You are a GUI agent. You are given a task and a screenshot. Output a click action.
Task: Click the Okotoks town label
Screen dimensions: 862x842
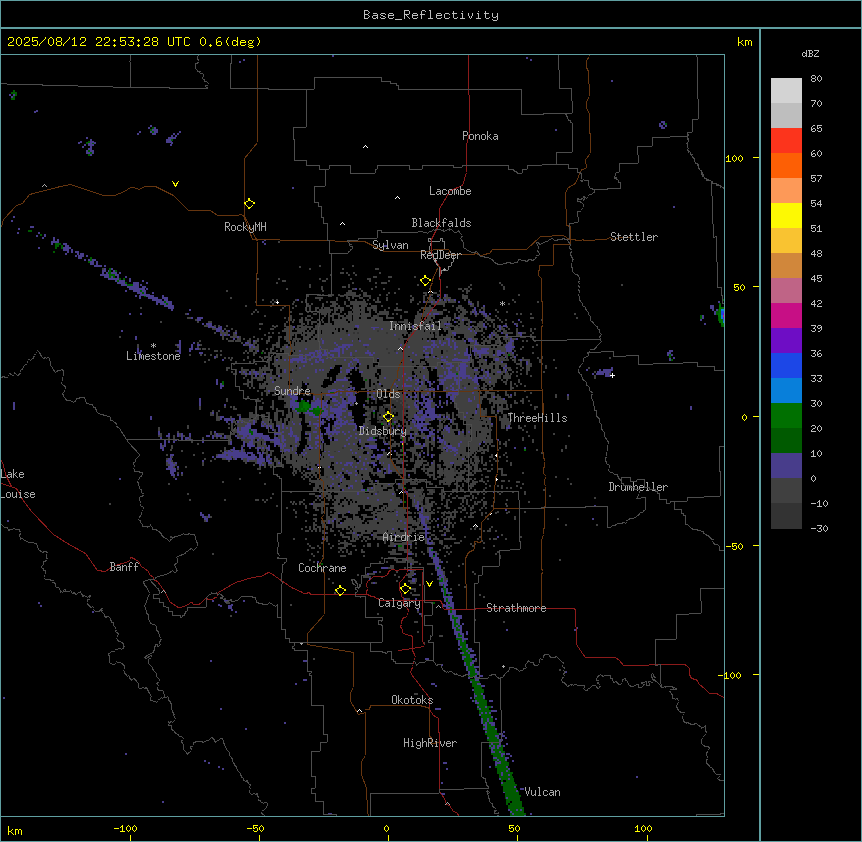pyautogui.click(x=412, y=700)
